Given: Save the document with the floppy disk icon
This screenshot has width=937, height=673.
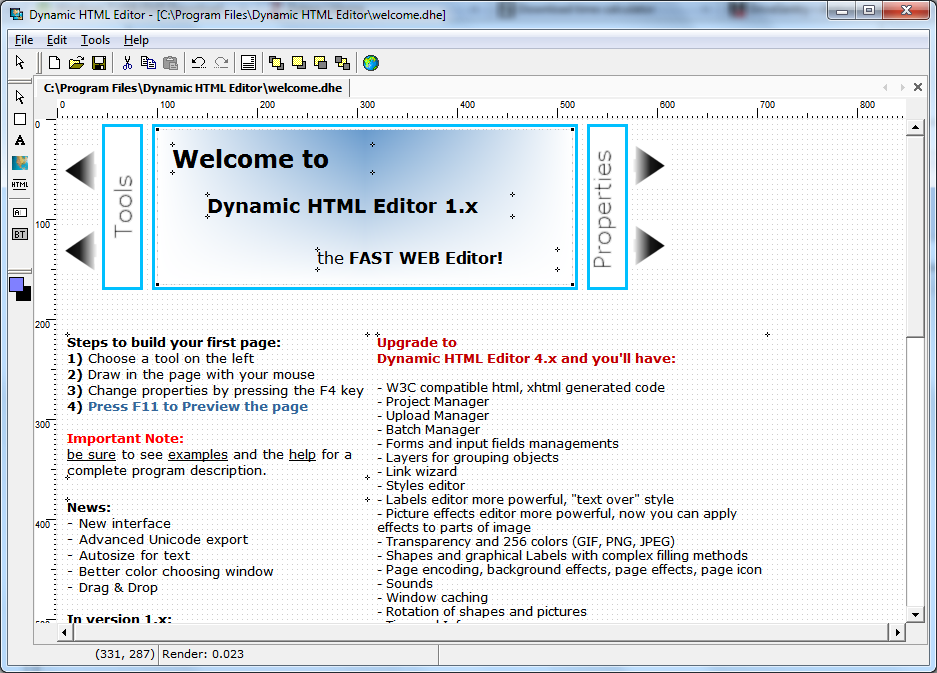Looking at the screenshot, I should tap(99, 63).
